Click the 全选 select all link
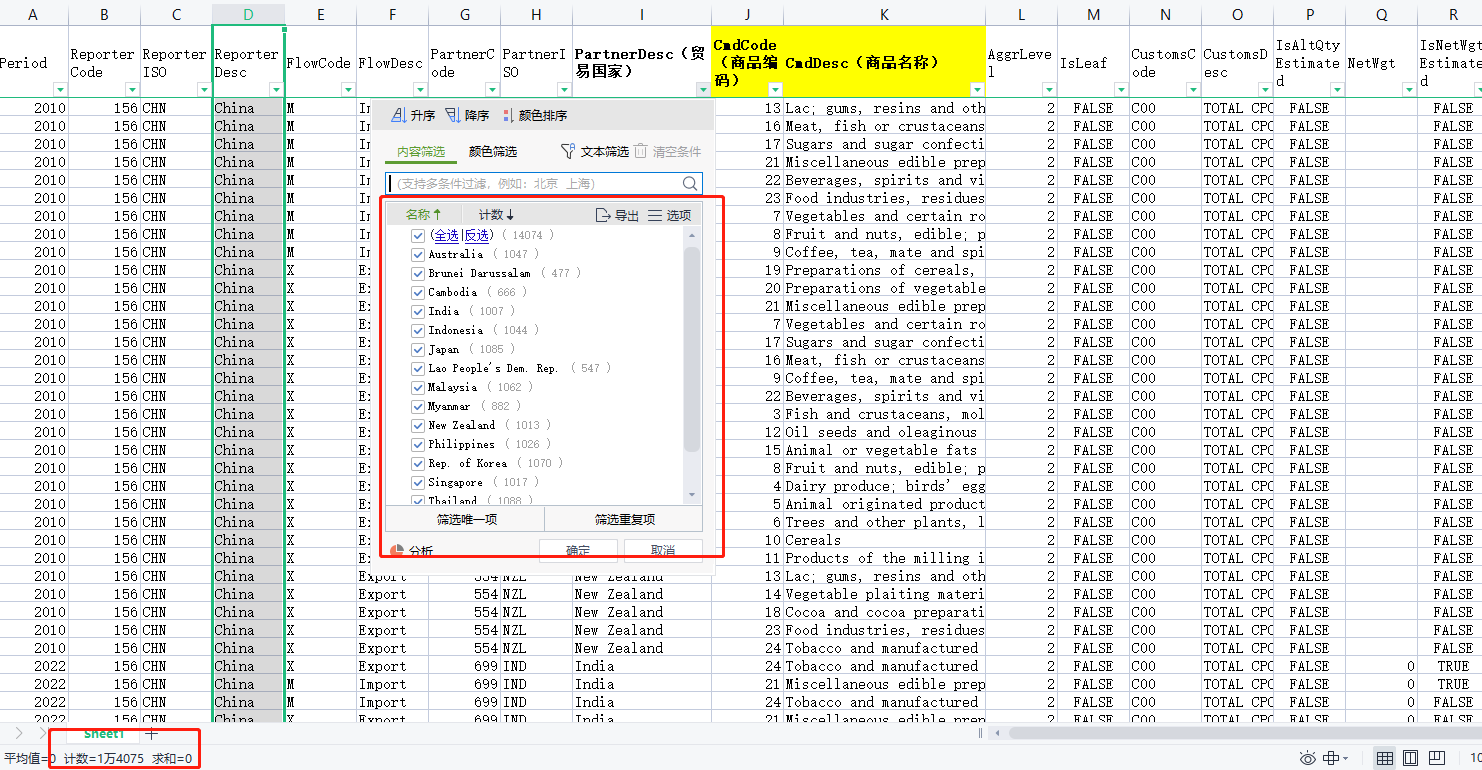This screenshot has width=1482, height=770. (x=446, y=235)
